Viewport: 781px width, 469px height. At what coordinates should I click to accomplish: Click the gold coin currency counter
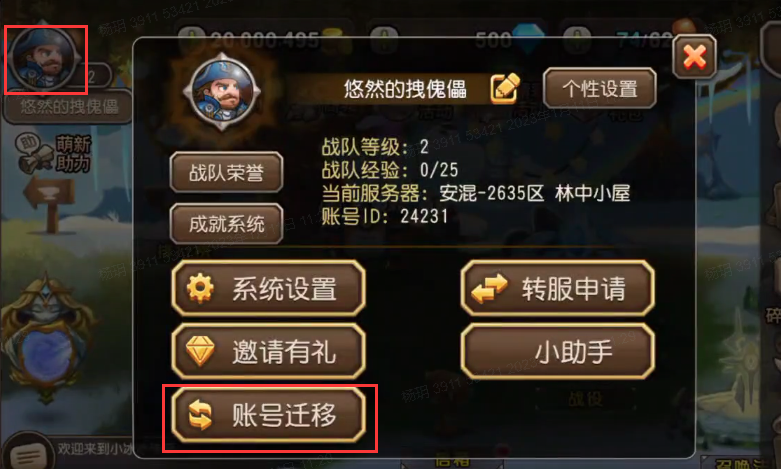click(264, 39)
